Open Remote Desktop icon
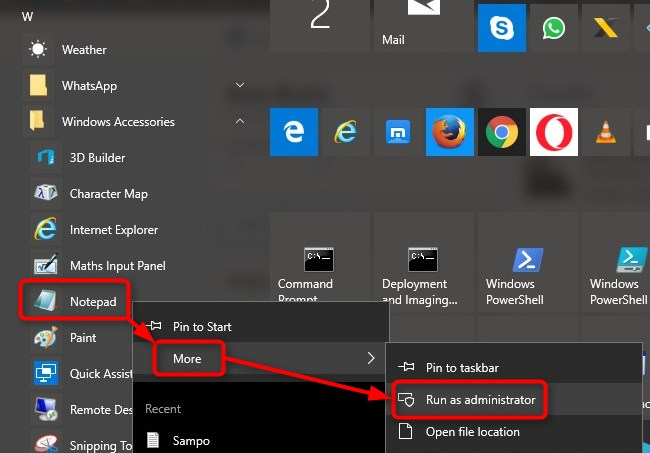The image size is (650, 453). point(46,409)
